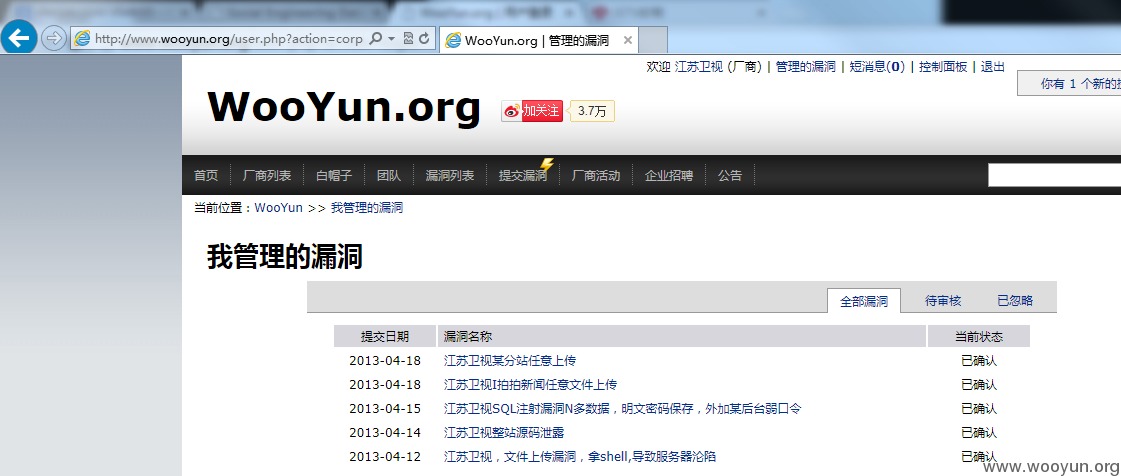Viewport: 1121px width, 476px height.
Task: Toggle the compatibility view icon
Action: [408, 39]
